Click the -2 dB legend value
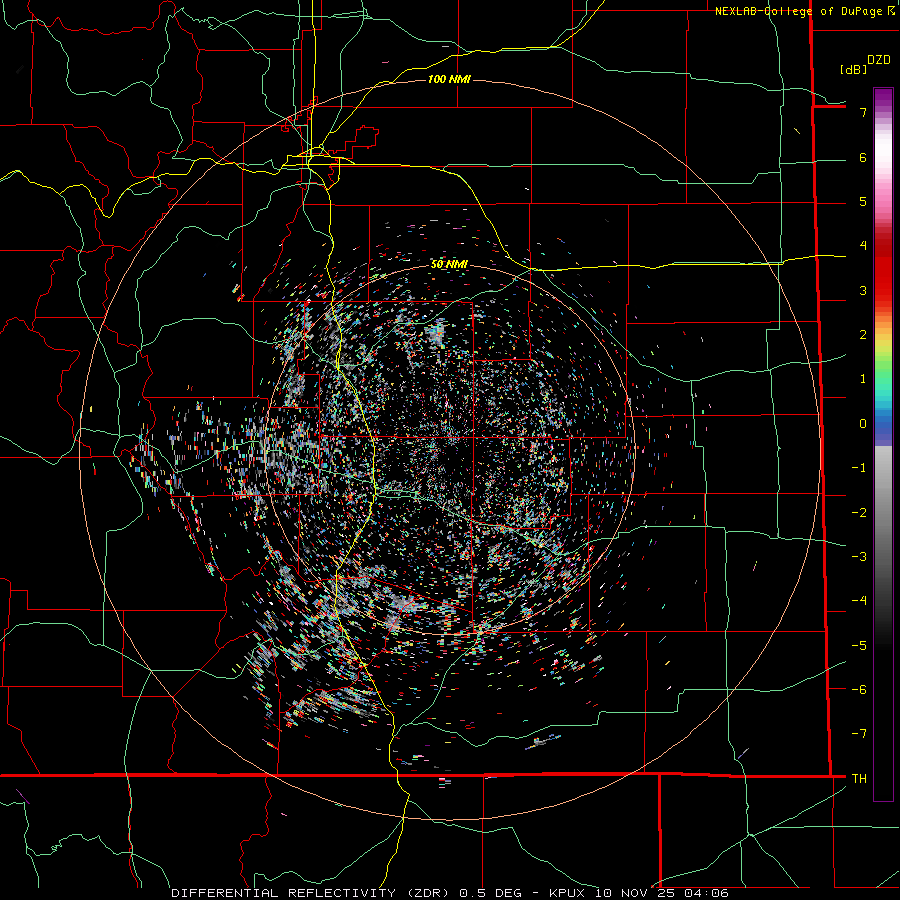900x900 pixels. tap(859, 513)
